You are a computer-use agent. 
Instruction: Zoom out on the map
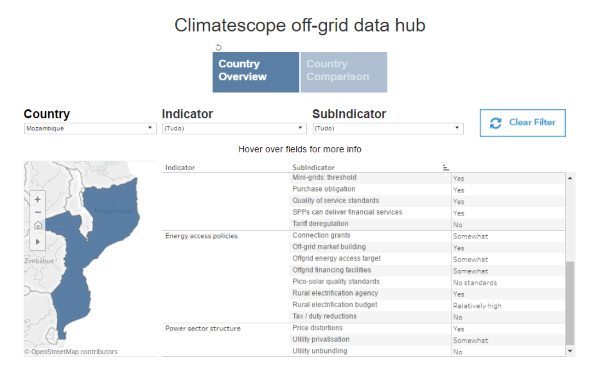[38, 212]
